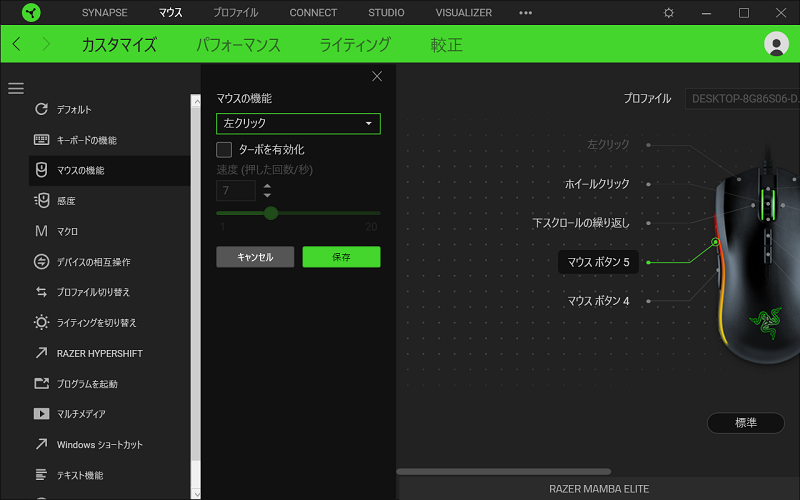Click the RAZER MAMBA ELITE device label
Screen dimensions: 800x500
(x=599, y=489)
